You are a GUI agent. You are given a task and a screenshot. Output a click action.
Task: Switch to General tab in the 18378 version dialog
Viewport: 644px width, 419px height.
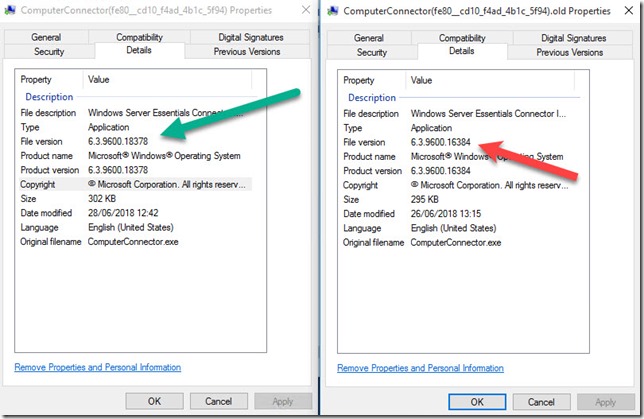point(46,37)
